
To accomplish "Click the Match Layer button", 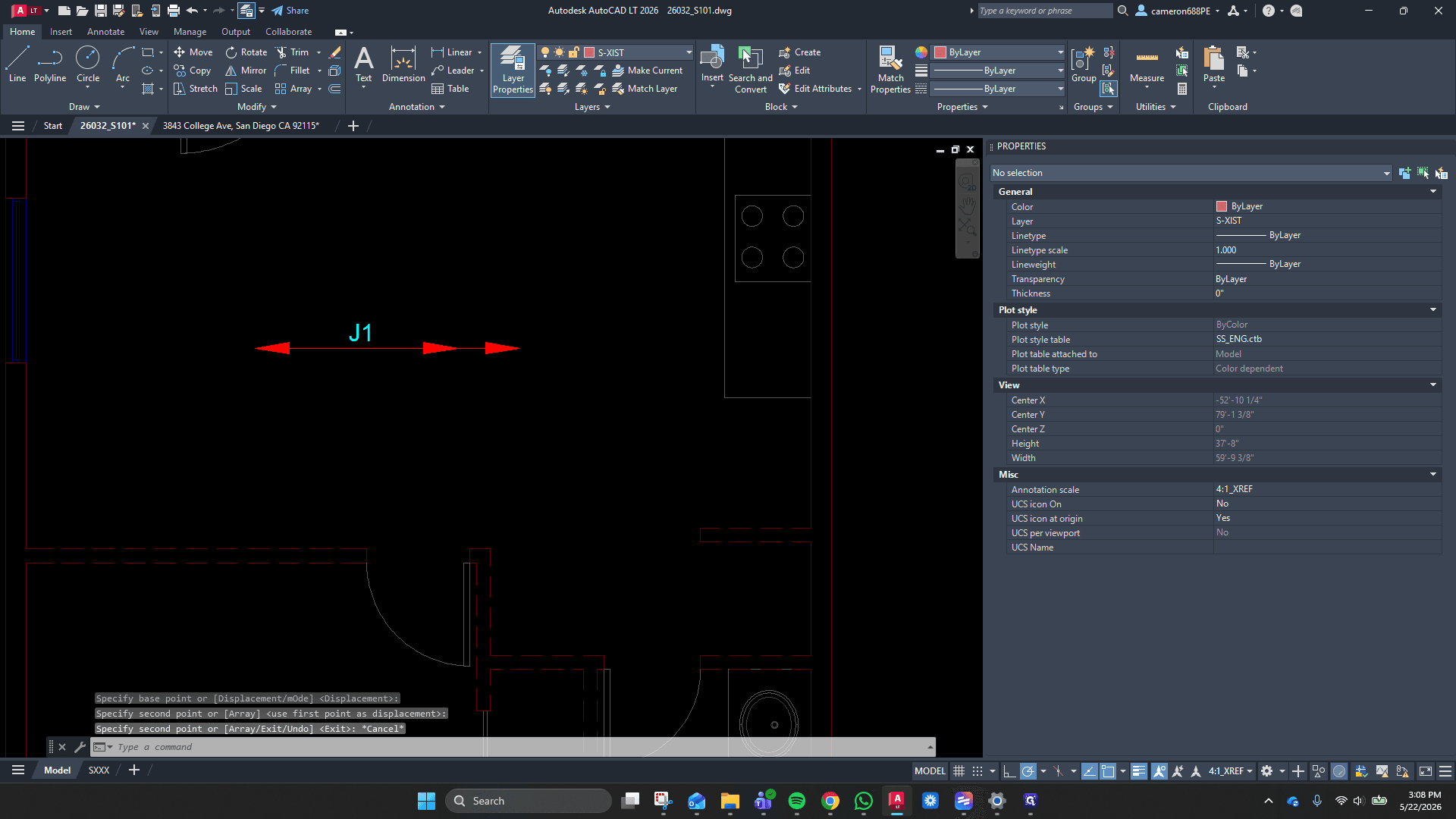I will 645,89.
